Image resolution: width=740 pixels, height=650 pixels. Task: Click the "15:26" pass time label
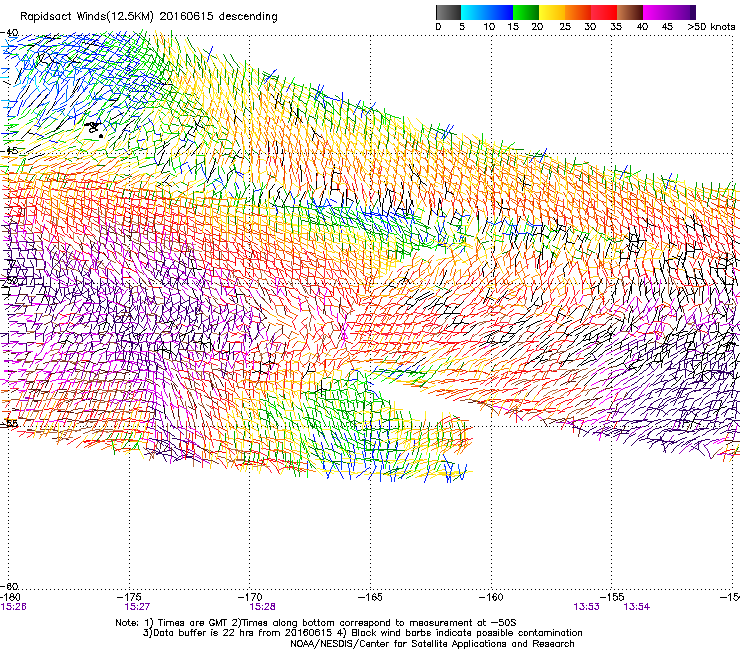coord(13,607)
